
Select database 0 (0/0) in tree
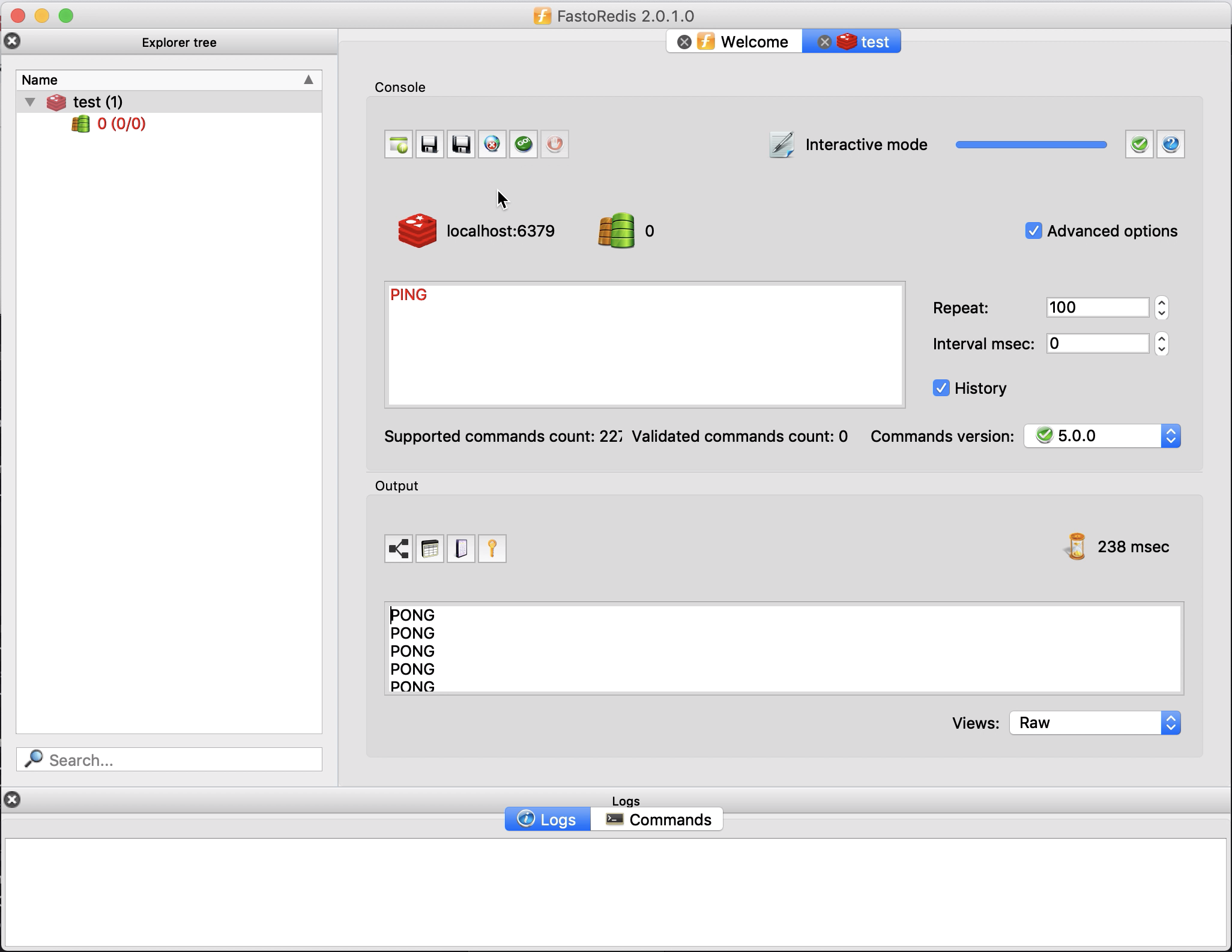(121, 124)
